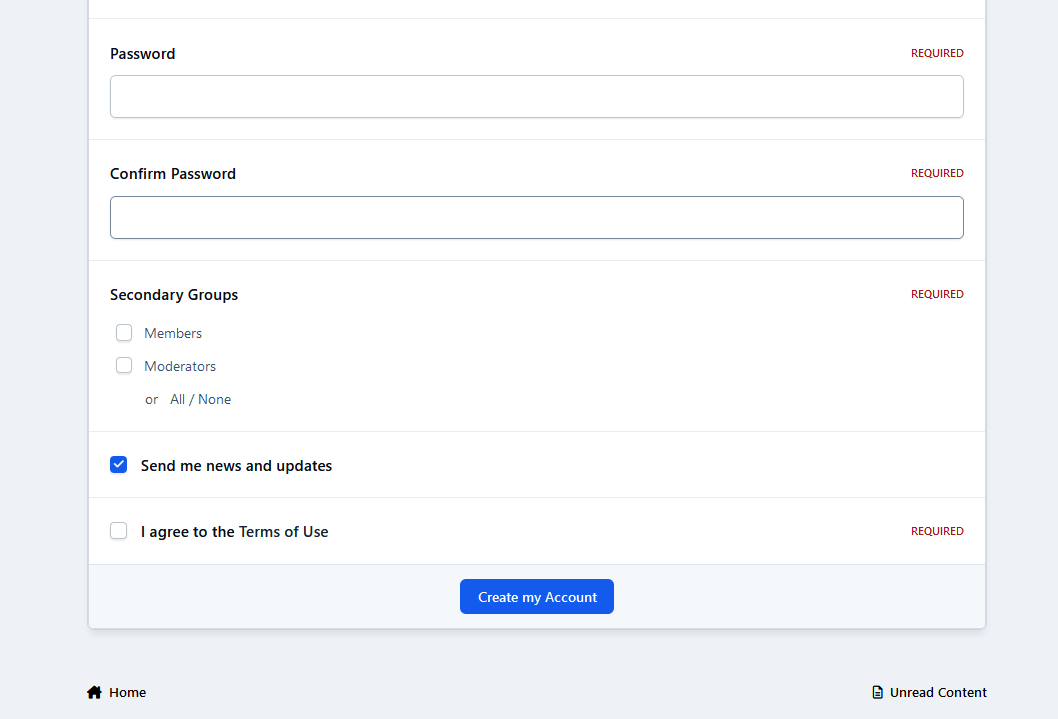
Task: Check the Members group checkbox
Action: pos(124,333)
